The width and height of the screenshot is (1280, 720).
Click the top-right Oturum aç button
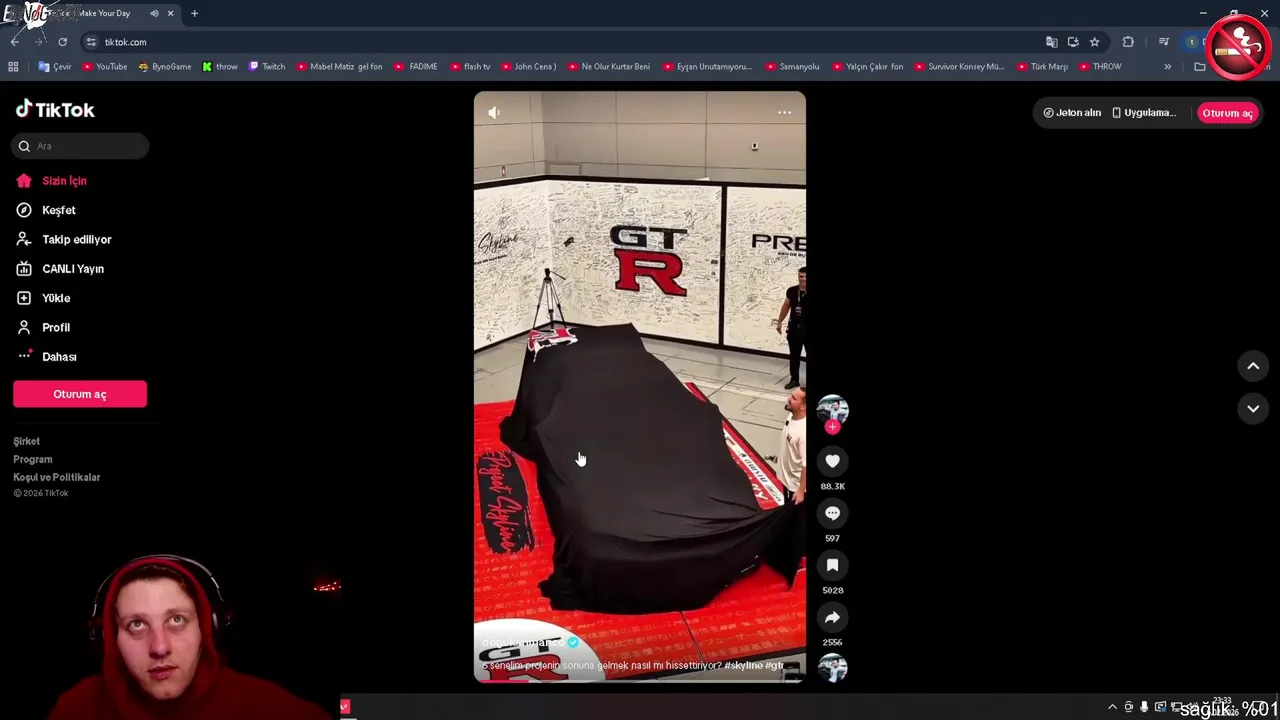click(1227, 113)
